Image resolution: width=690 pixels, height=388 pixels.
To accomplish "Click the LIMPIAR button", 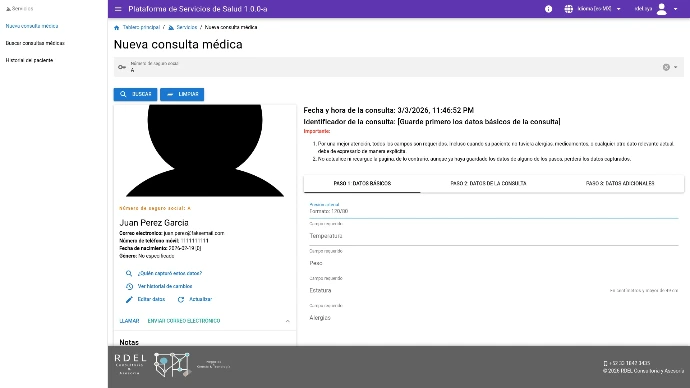I will click(182, 94).
